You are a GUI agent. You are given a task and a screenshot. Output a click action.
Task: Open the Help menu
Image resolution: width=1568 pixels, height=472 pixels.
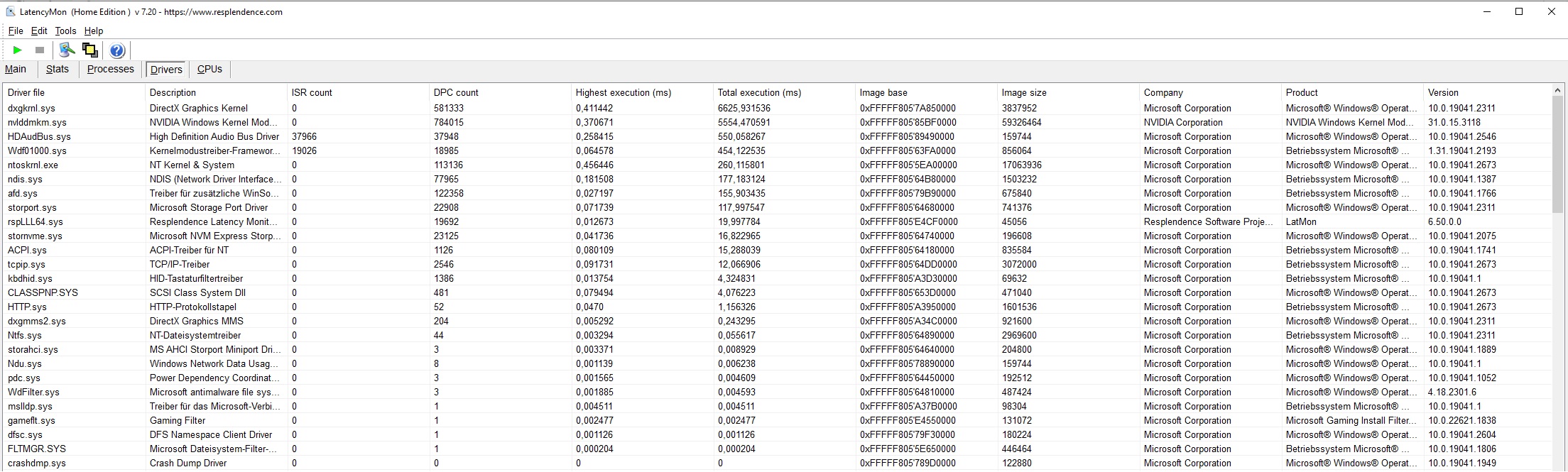tap(94, 31)
